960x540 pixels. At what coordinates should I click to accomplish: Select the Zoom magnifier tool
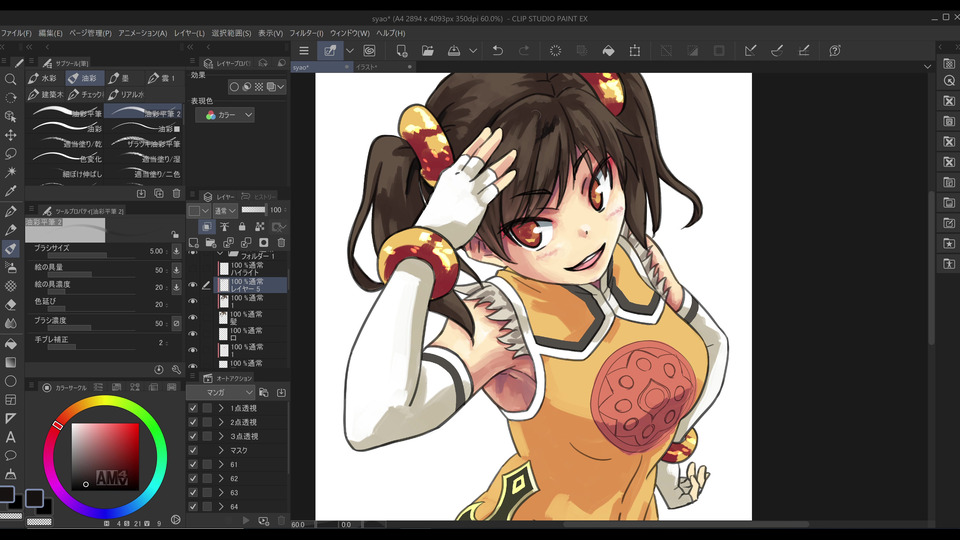coord(10,79)
